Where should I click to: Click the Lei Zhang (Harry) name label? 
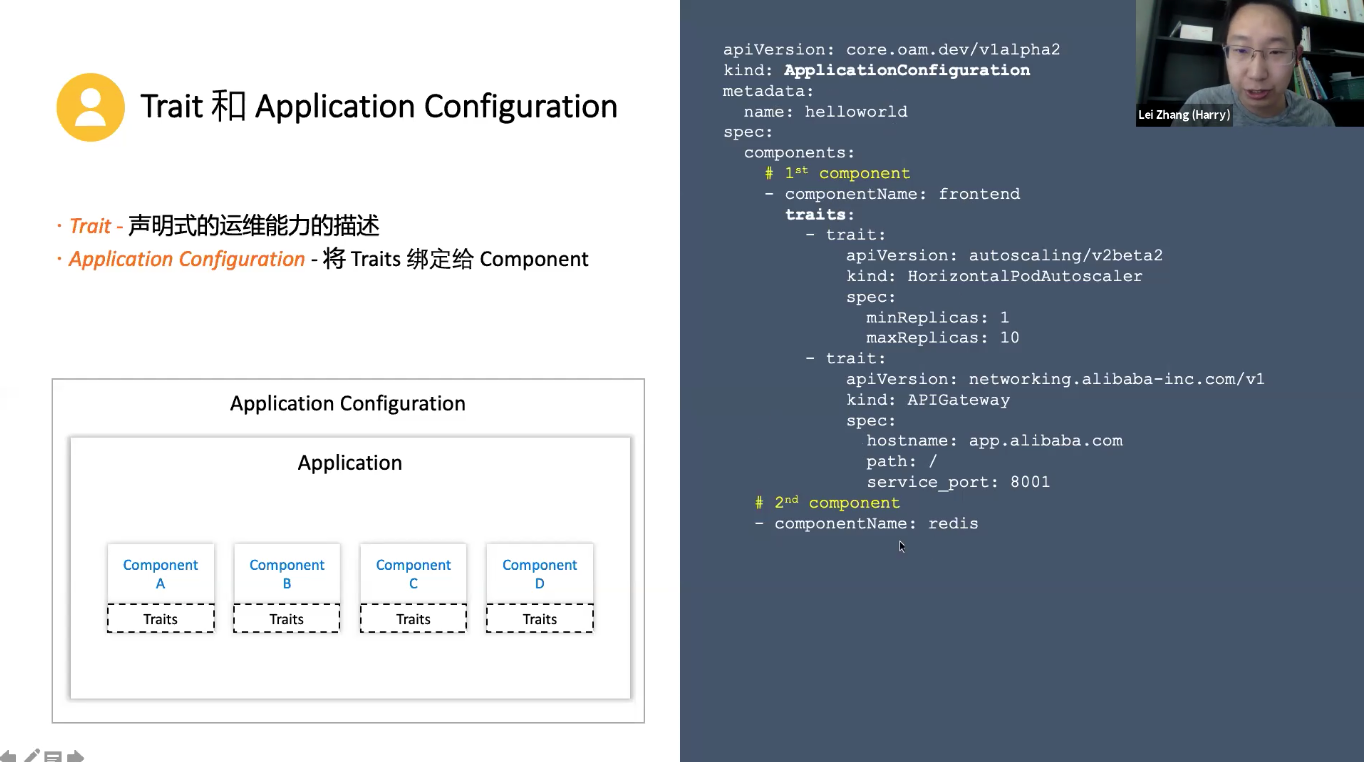tap(1184, 115)
